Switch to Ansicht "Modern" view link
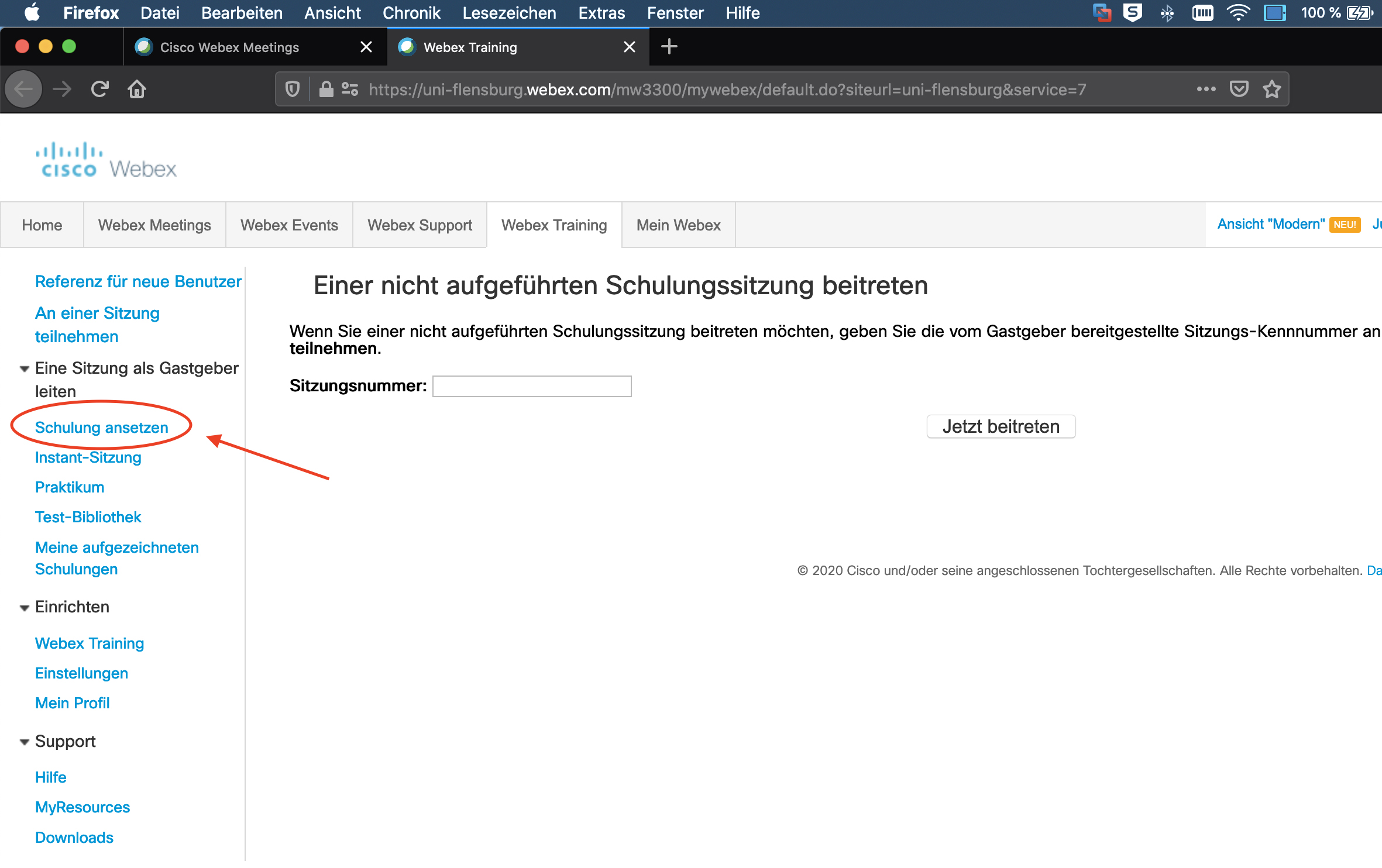Screen dimensions: 1382x868 [x=1270, y=224]
